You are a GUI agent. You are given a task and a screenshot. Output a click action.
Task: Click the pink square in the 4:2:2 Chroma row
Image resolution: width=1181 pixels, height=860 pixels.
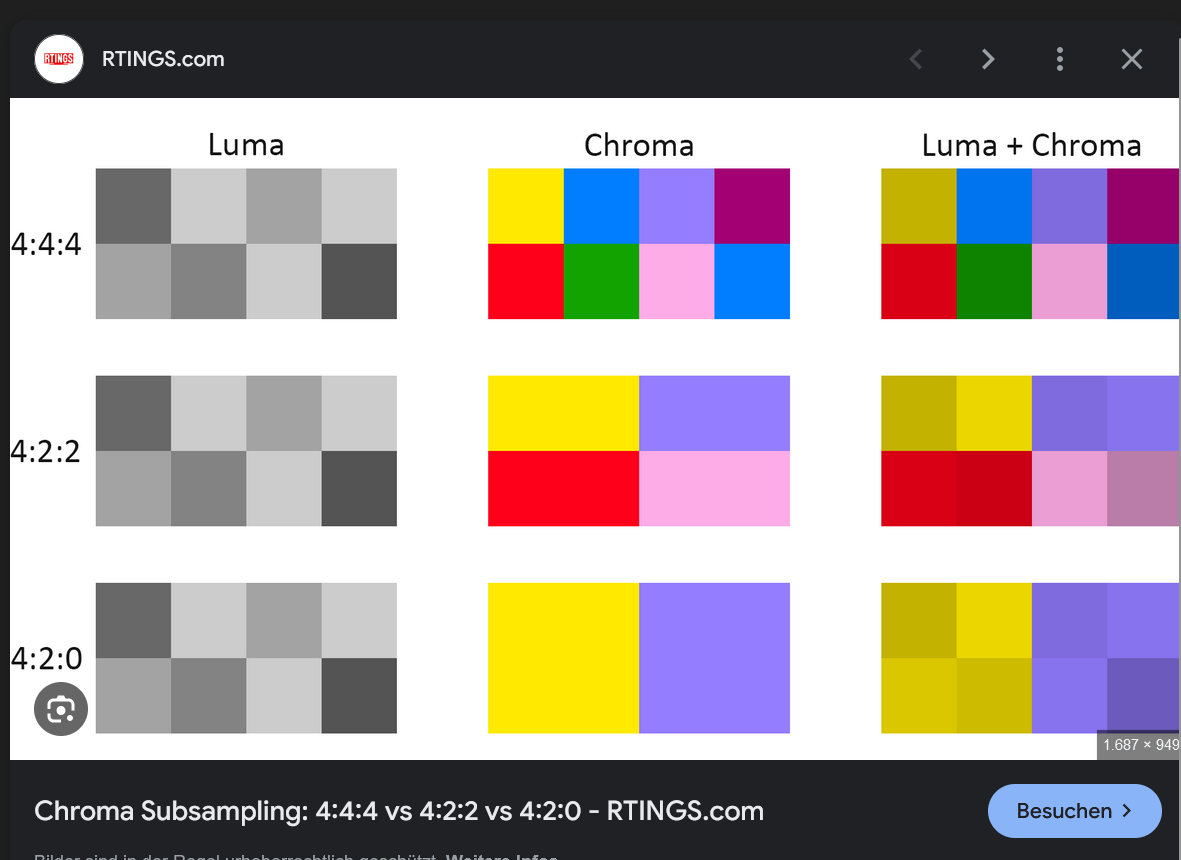click(x=714, y=489)
